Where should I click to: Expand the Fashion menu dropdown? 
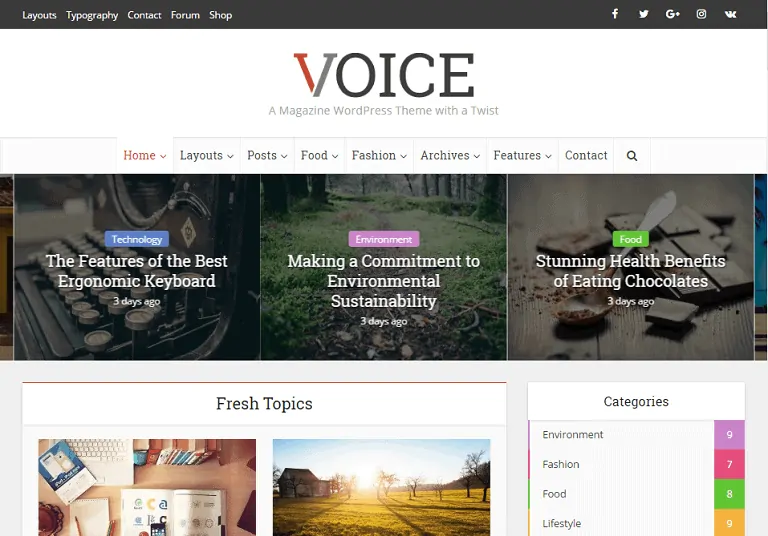pos(379,155)
